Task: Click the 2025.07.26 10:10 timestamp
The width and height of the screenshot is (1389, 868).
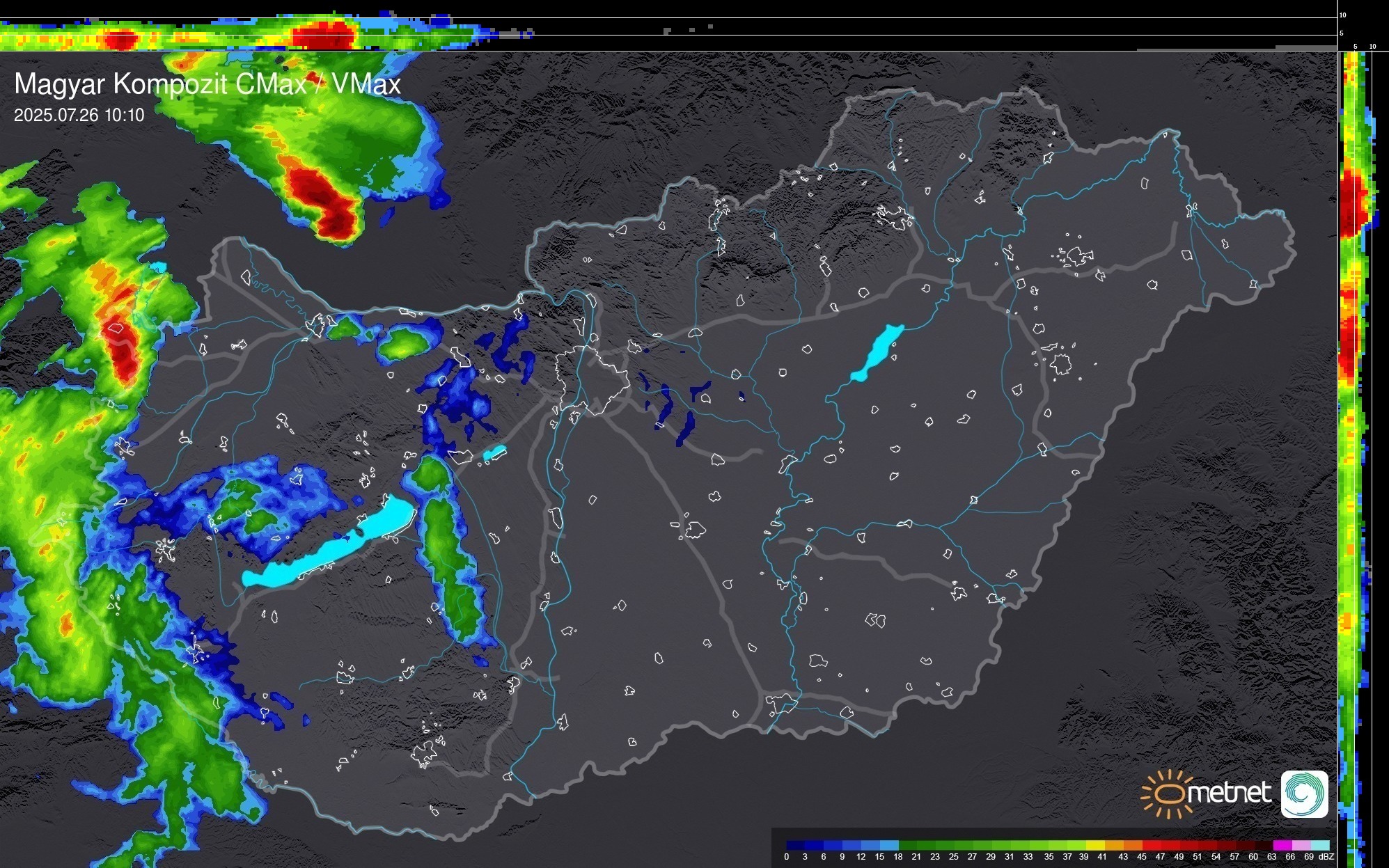Action: tap(79, 115)
